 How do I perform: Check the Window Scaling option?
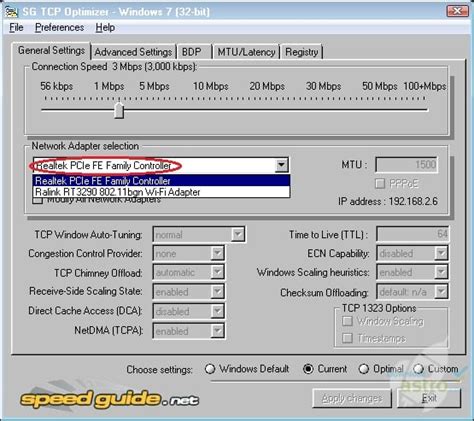347,321
